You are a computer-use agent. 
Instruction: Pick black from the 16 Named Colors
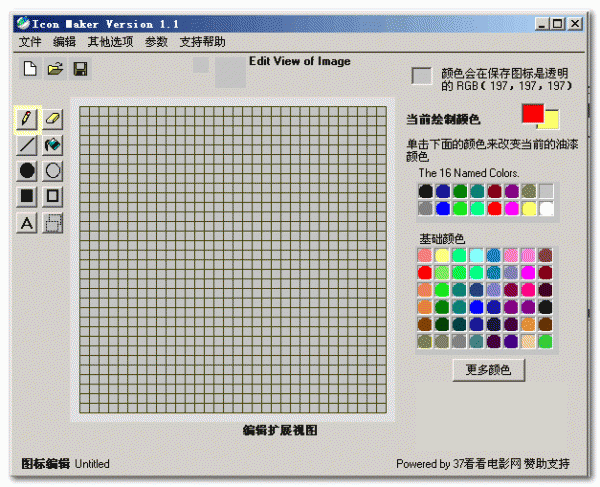426,191
